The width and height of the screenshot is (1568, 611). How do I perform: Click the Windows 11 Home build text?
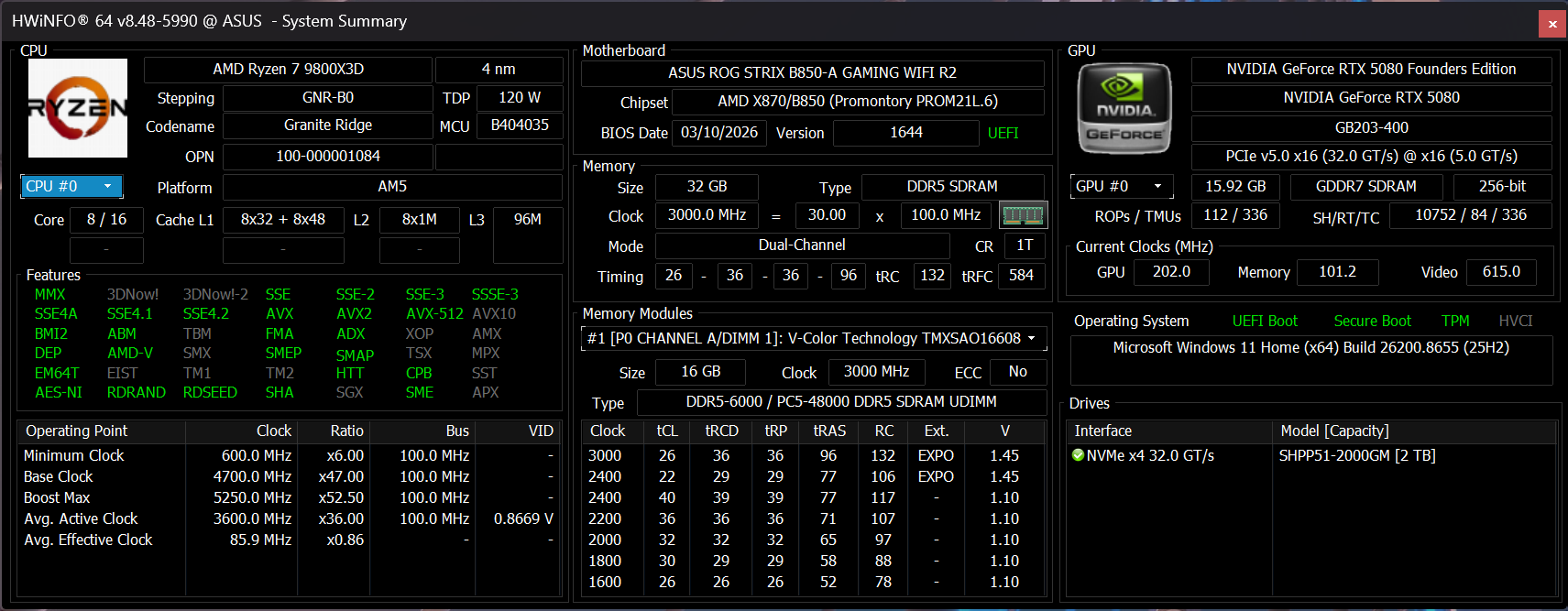click(1310, 348)
